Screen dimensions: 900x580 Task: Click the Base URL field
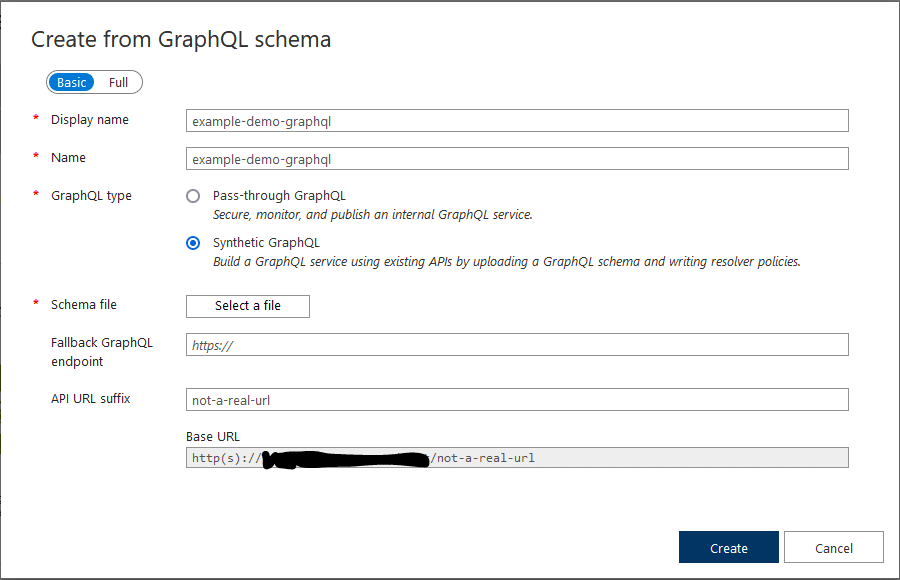517,458
